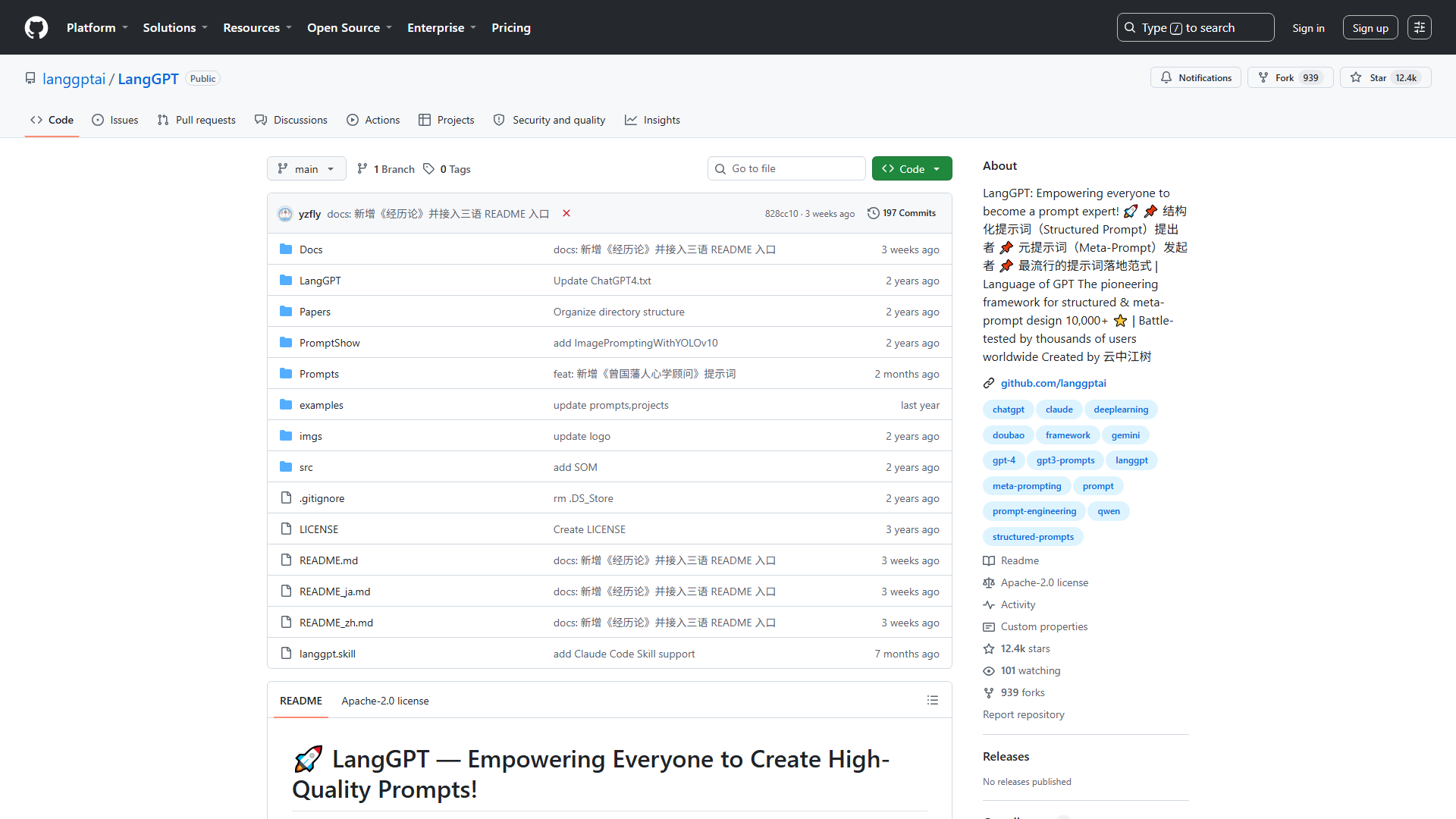Click the deeplearning topic tag

point(1121,409)
